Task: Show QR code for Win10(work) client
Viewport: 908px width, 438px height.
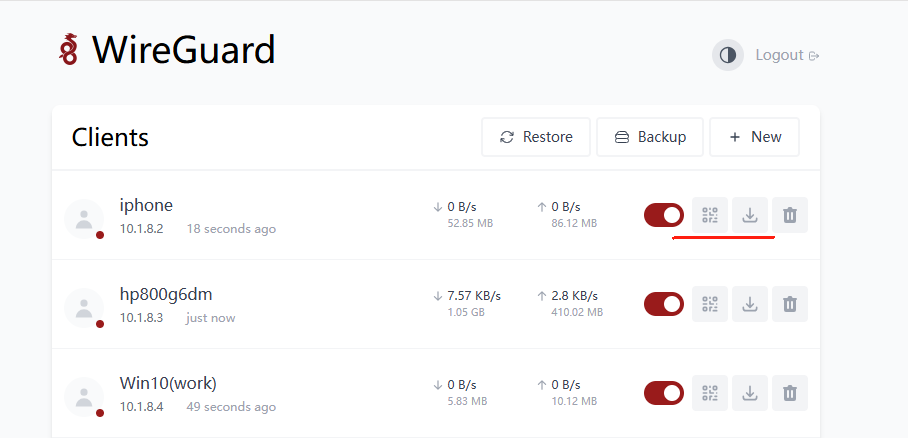Action: 710,393
